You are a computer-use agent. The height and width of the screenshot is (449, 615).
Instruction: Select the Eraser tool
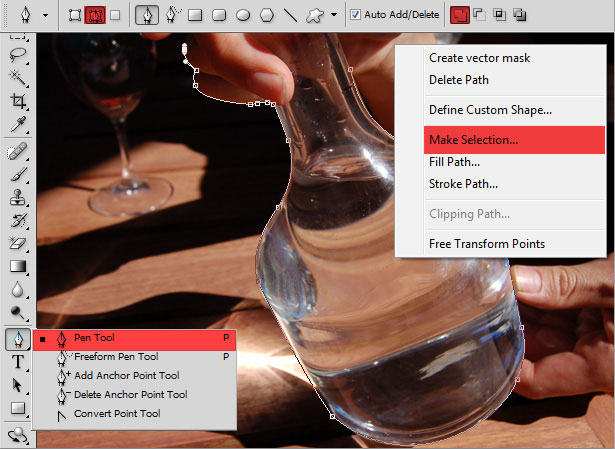(x=18, y=244)
